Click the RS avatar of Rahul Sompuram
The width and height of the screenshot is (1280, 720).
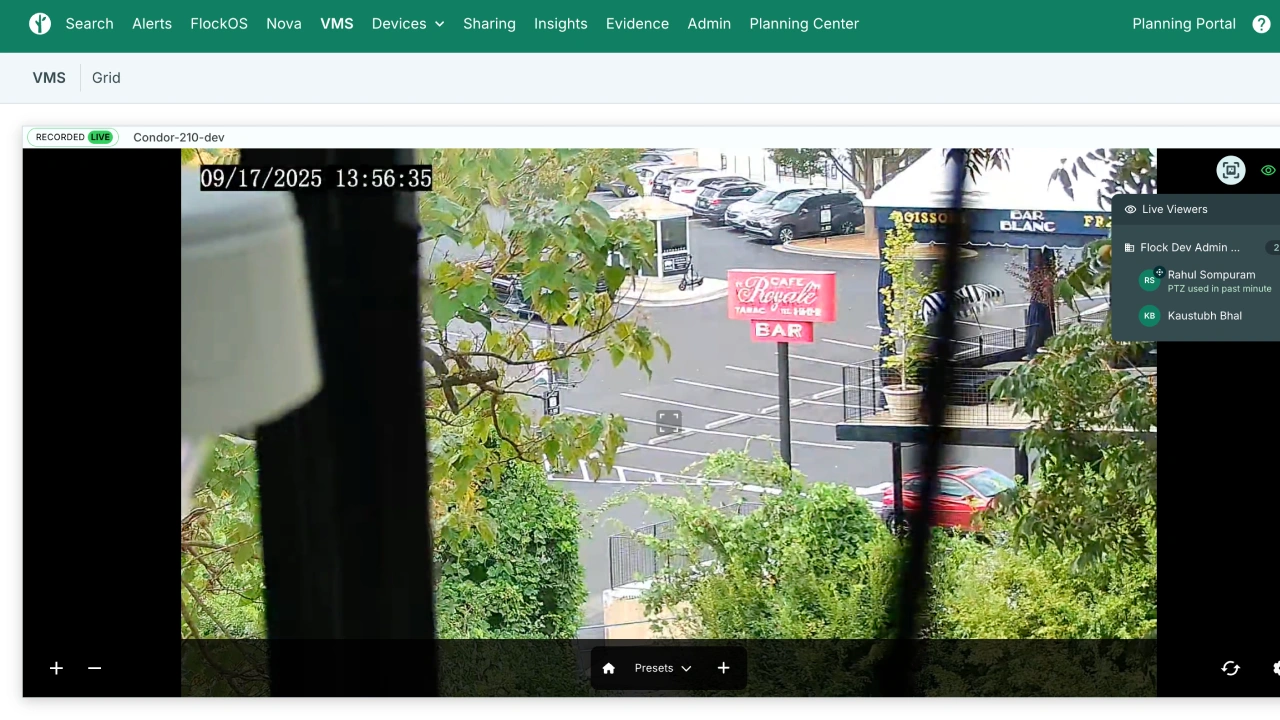(1150, 281)
